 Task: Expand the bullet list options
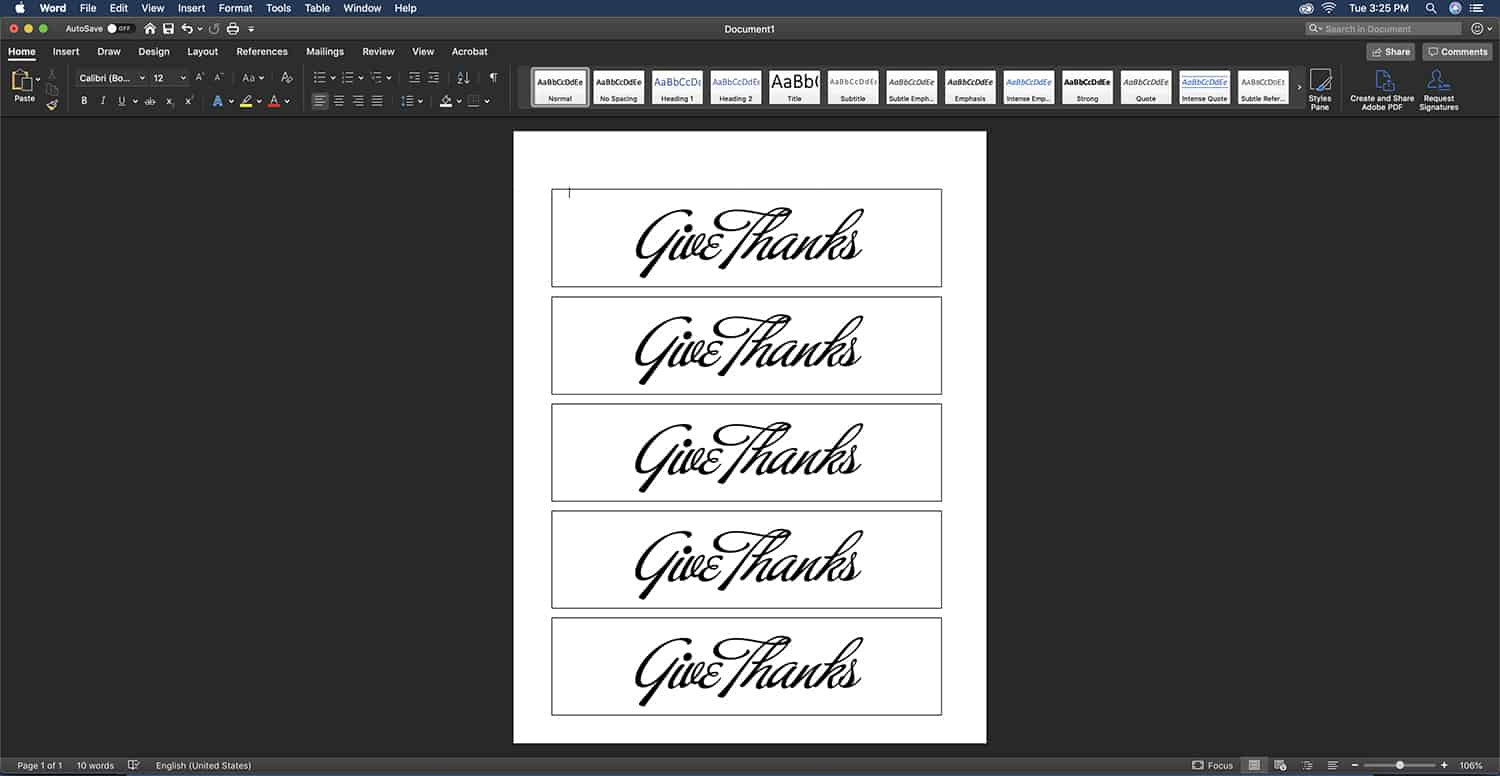click(331, 77)
